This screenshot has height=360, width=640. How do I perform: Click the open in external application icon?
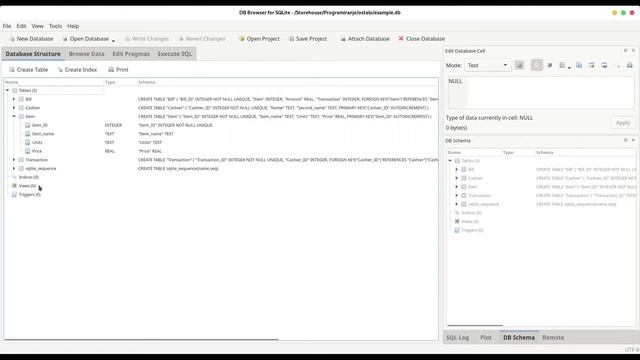coord(562,65)
